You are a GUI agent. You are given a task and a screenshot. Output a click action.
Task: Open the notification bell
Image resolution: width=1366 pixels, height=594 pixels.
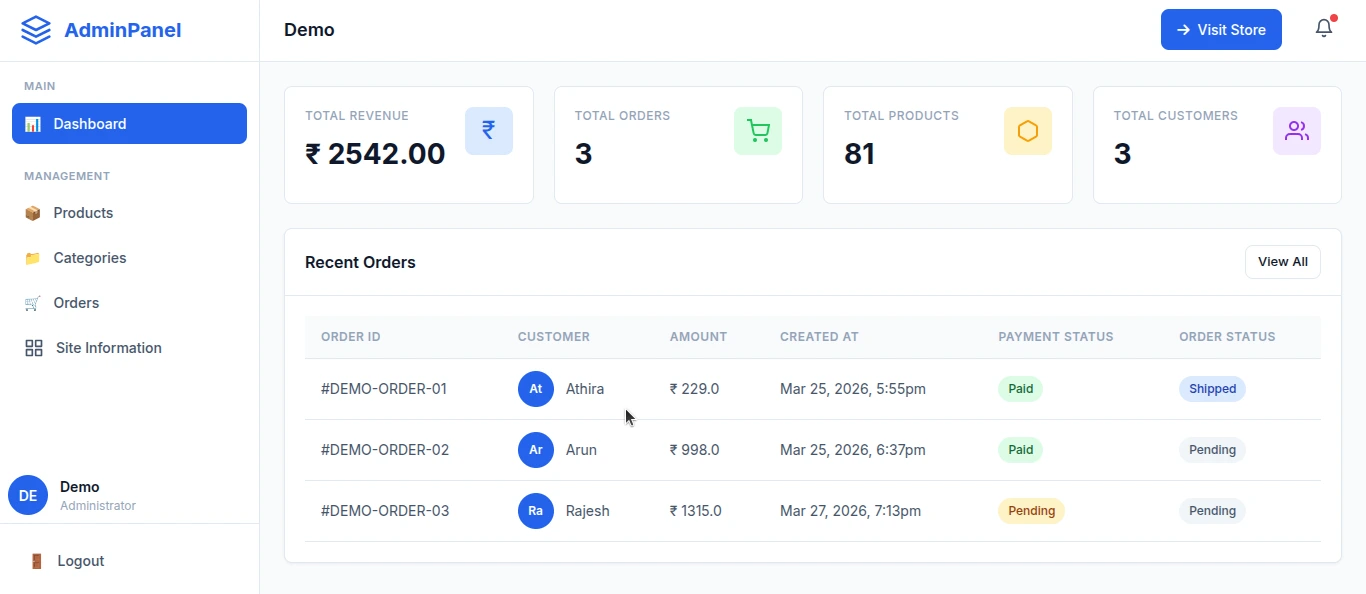[1324, 29]
